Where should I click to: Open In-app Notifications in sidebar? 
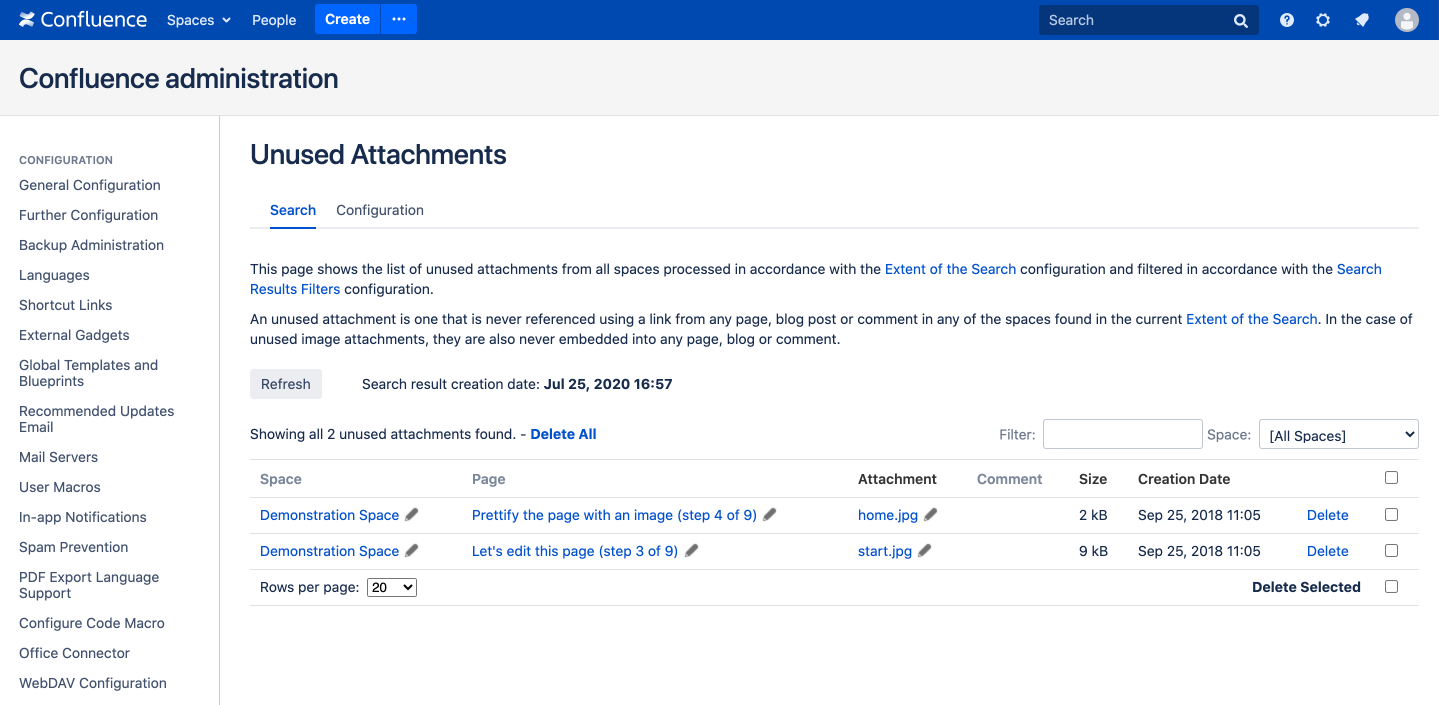(x=83, y=517)
